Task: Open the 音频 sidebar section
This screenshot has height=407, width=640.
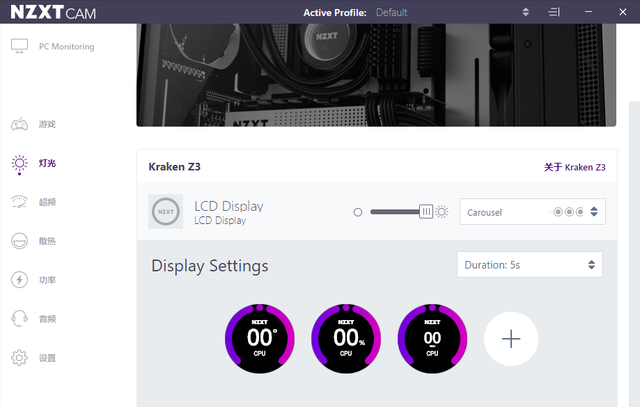Action: click(47, 319)
